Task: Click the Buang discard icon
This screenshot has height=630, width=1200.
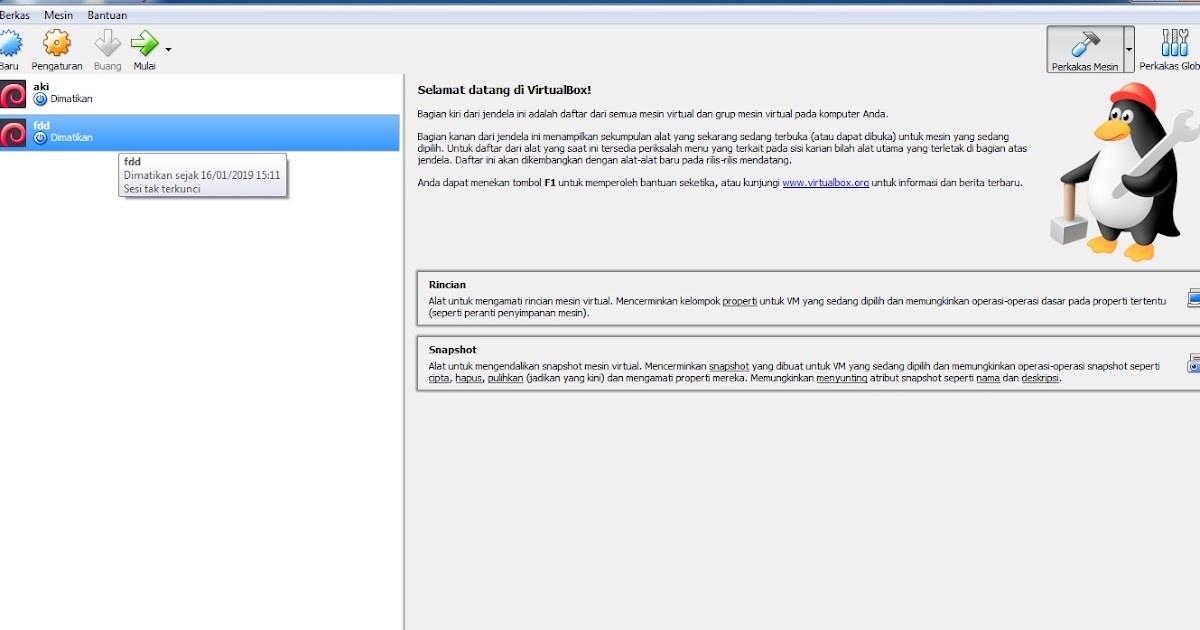Action: pyautogui.click(x=106, y=42)
